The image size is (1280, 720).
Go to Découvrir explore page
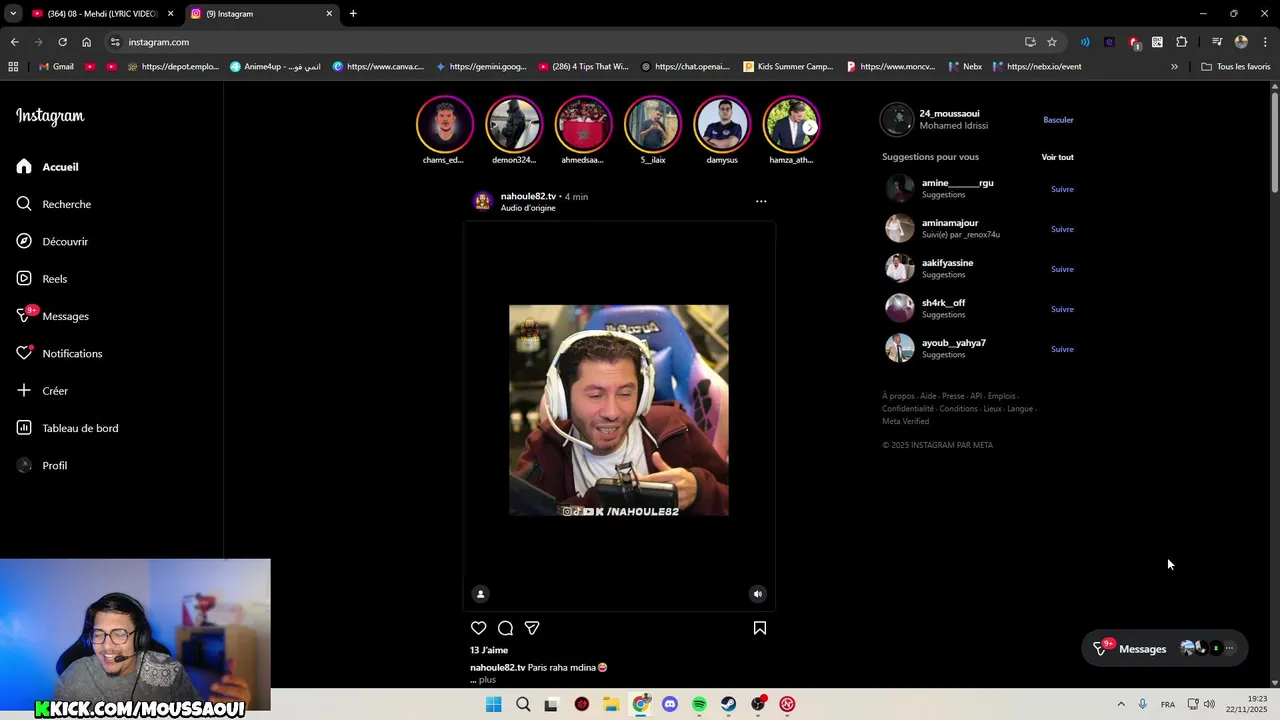52,241
